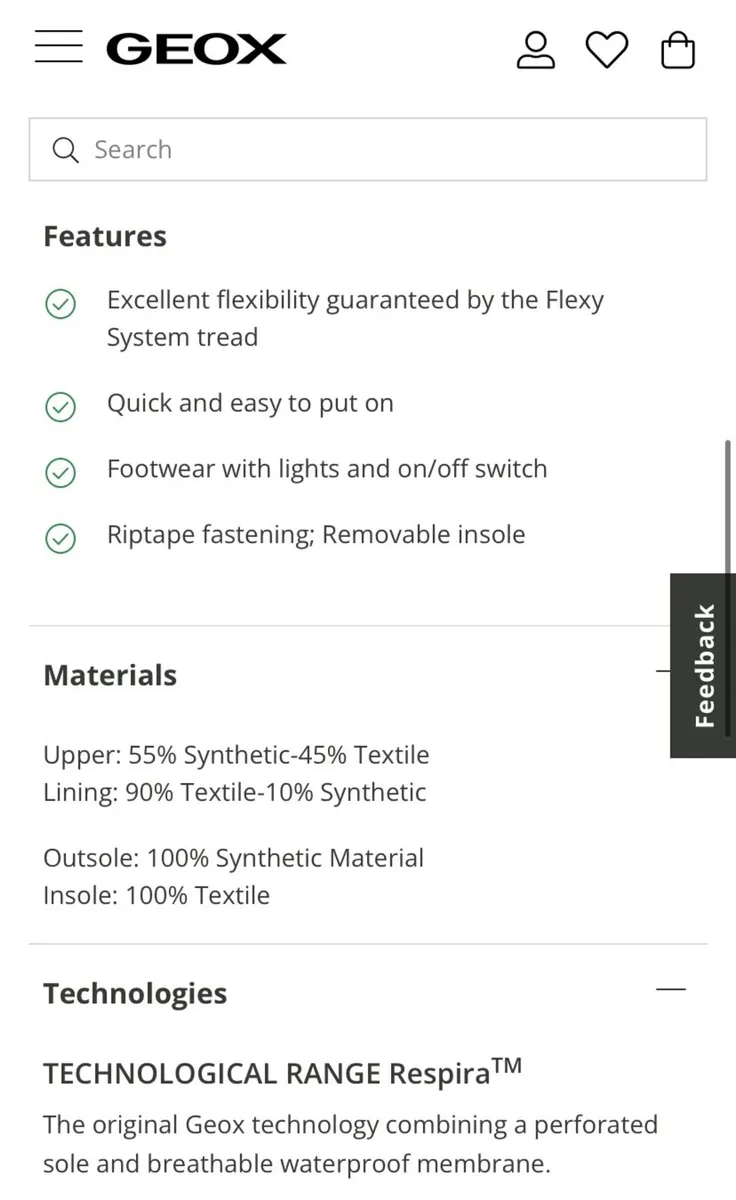This screenshot has width=736, height=1200.
Task: Toggle the Materials section heading
Action: tap(110, 675)
